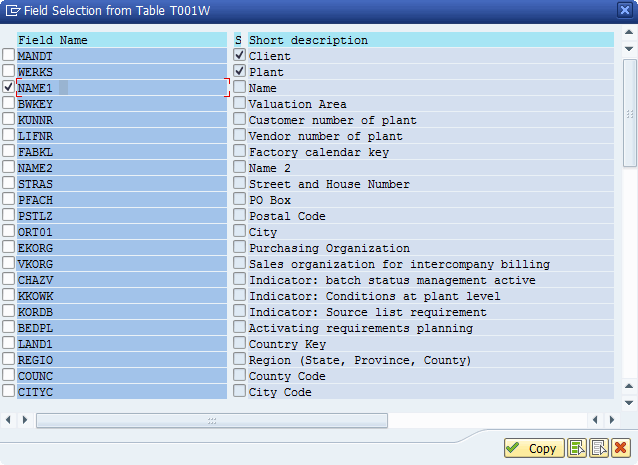Toggle selection checkbox beside Valuation Area

(240, 103)
